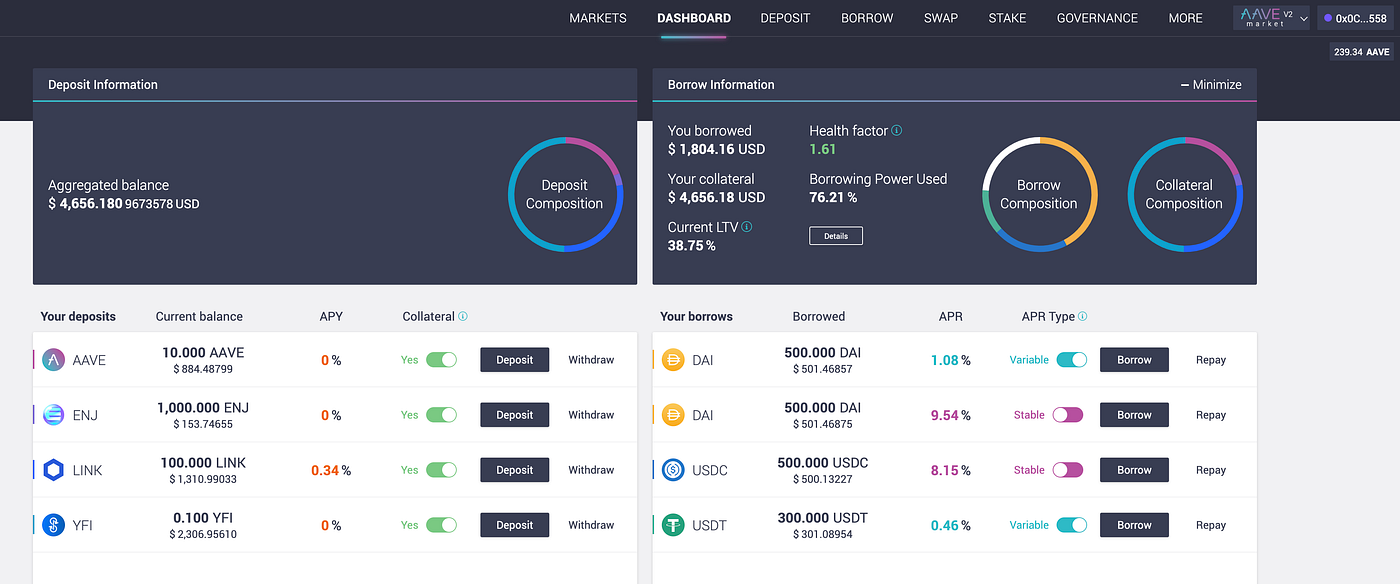This screenshot has width=1400, height=584.
Task: Click the ENJ token icon
Action: click(x=52, y=414)
